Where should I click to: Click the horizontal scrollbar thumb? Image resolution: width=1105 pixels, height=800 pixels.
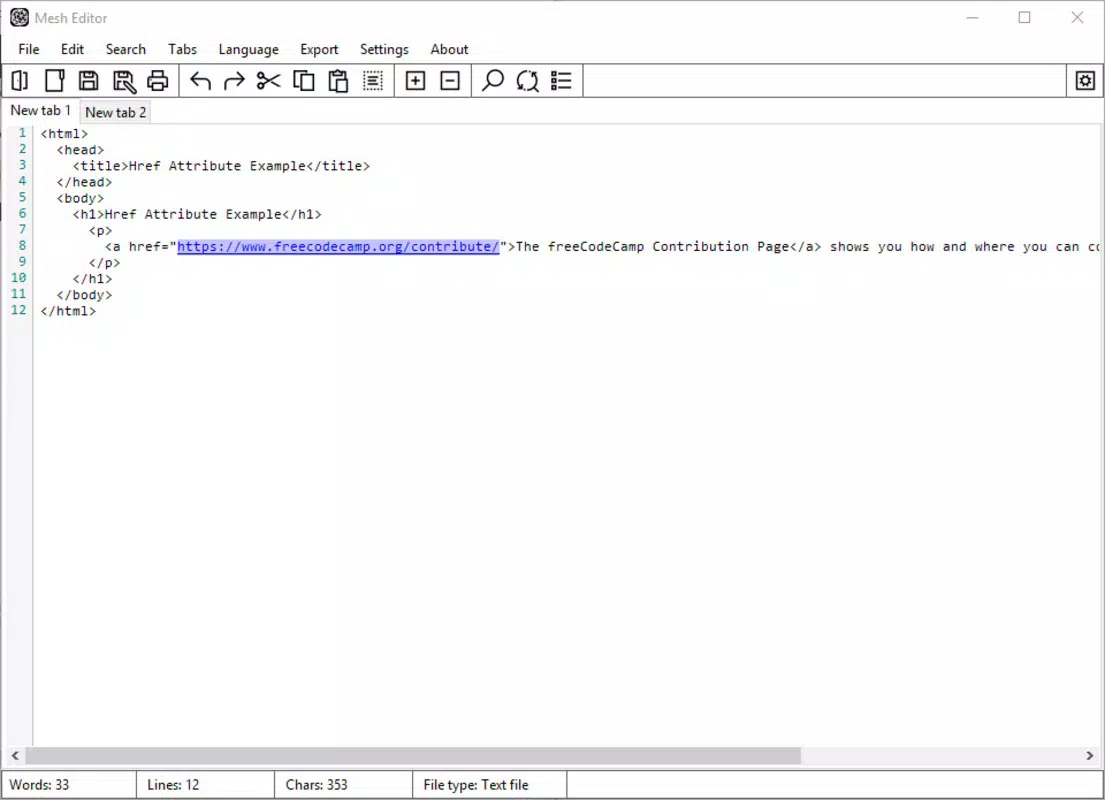point(413,756)
